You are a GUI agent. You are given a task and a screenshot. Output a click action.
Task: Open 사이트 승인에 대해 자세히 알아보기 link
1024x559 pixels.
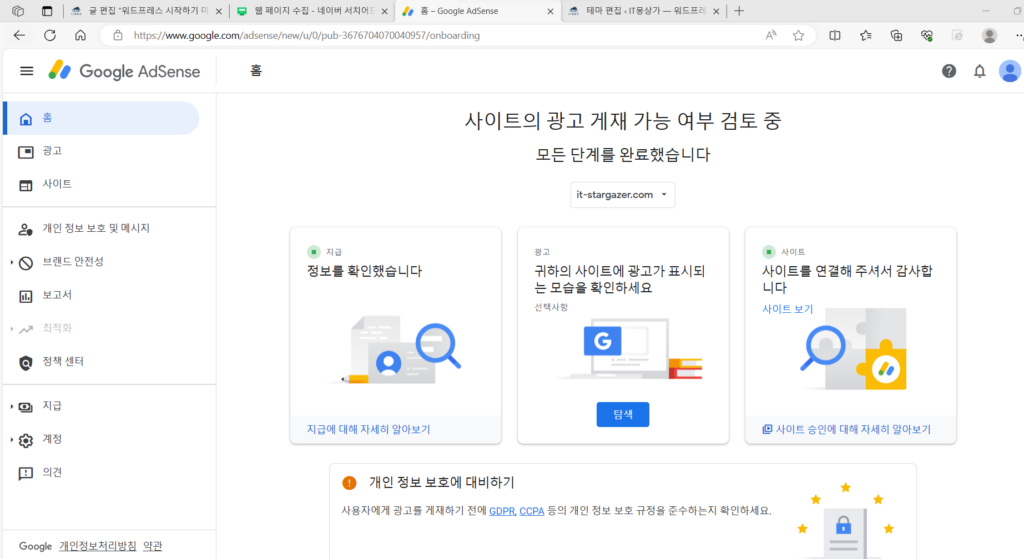[x=846, y=430]
